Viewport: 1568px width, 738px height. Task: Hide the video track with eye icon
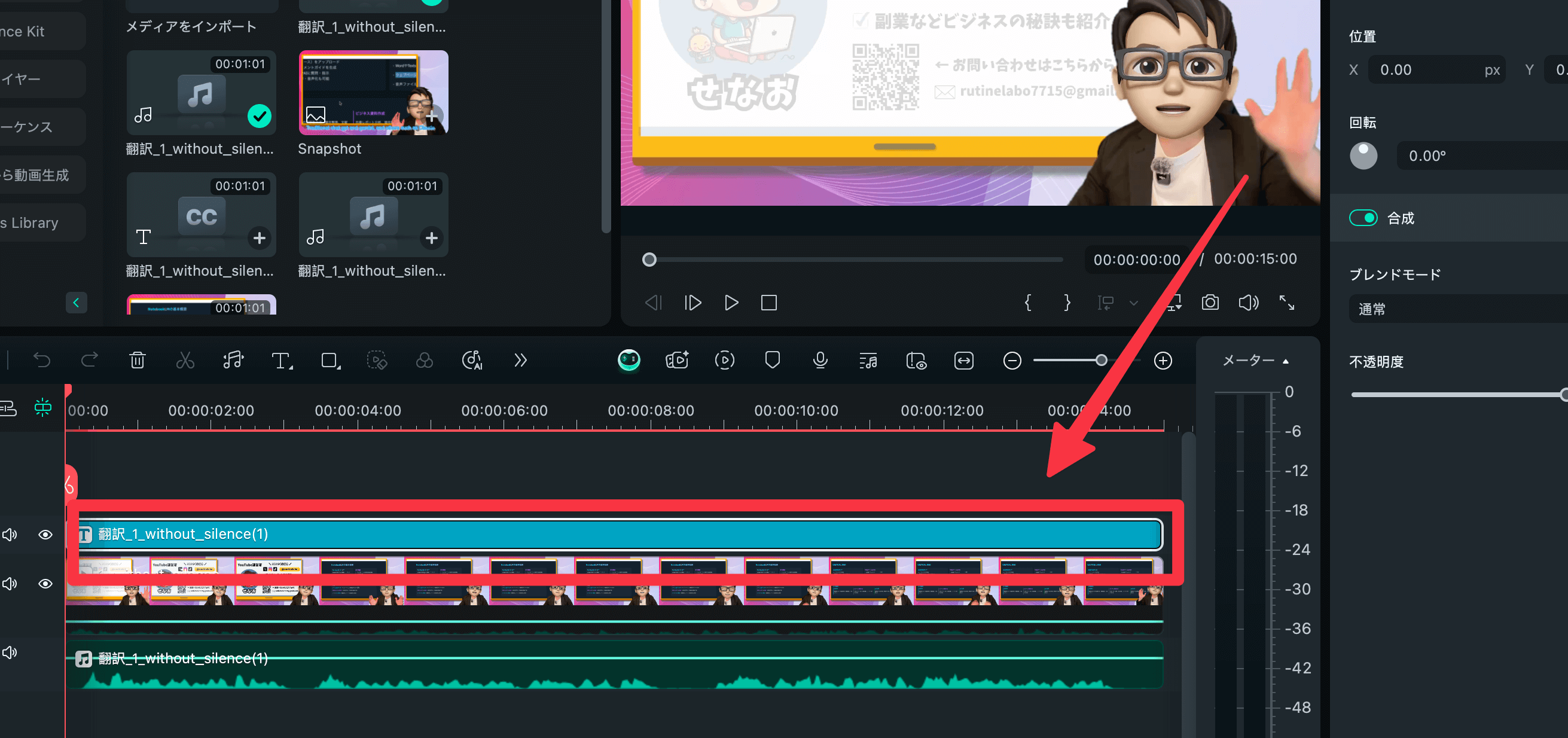point(45,583)
